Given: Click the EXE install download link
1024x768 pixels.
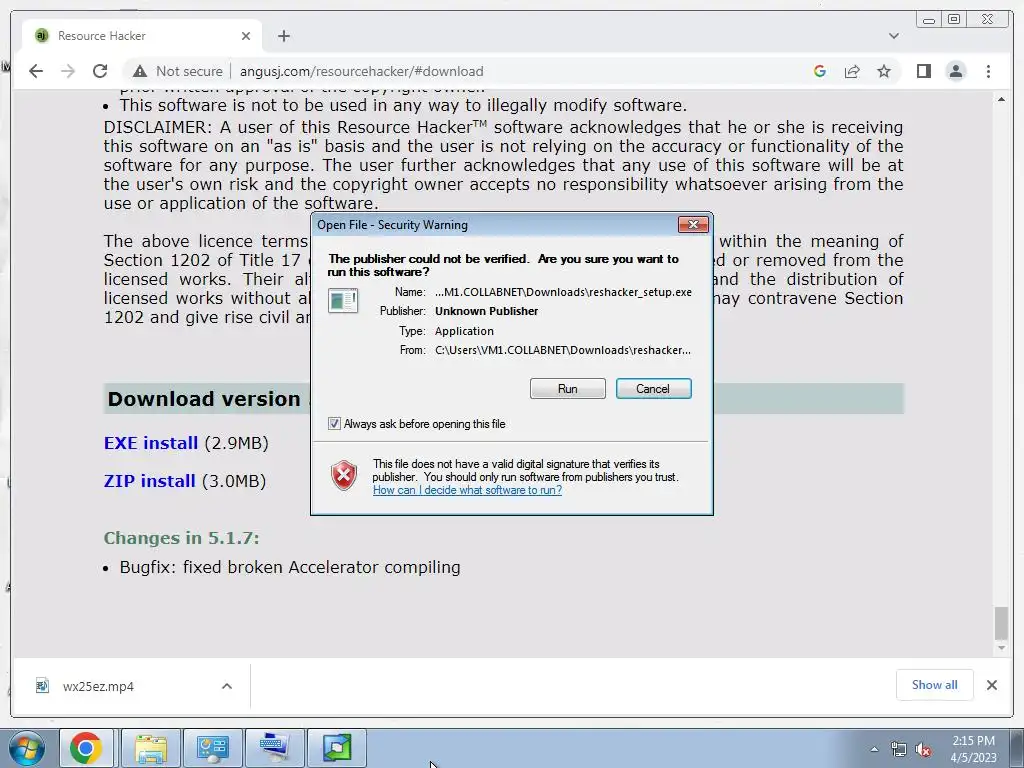Looking at the screenshot, I should [151, 443].
